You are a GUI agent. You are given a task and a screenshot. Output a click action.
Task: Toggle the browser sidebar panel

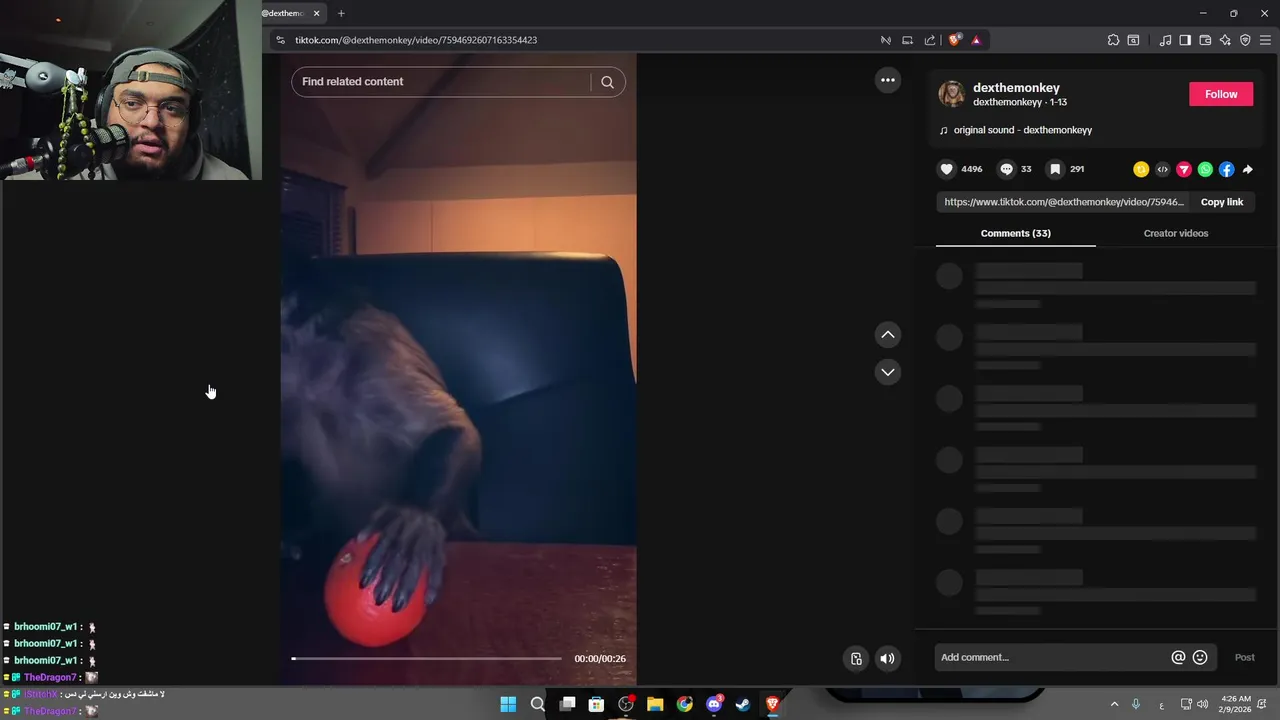coord(1185,40)
